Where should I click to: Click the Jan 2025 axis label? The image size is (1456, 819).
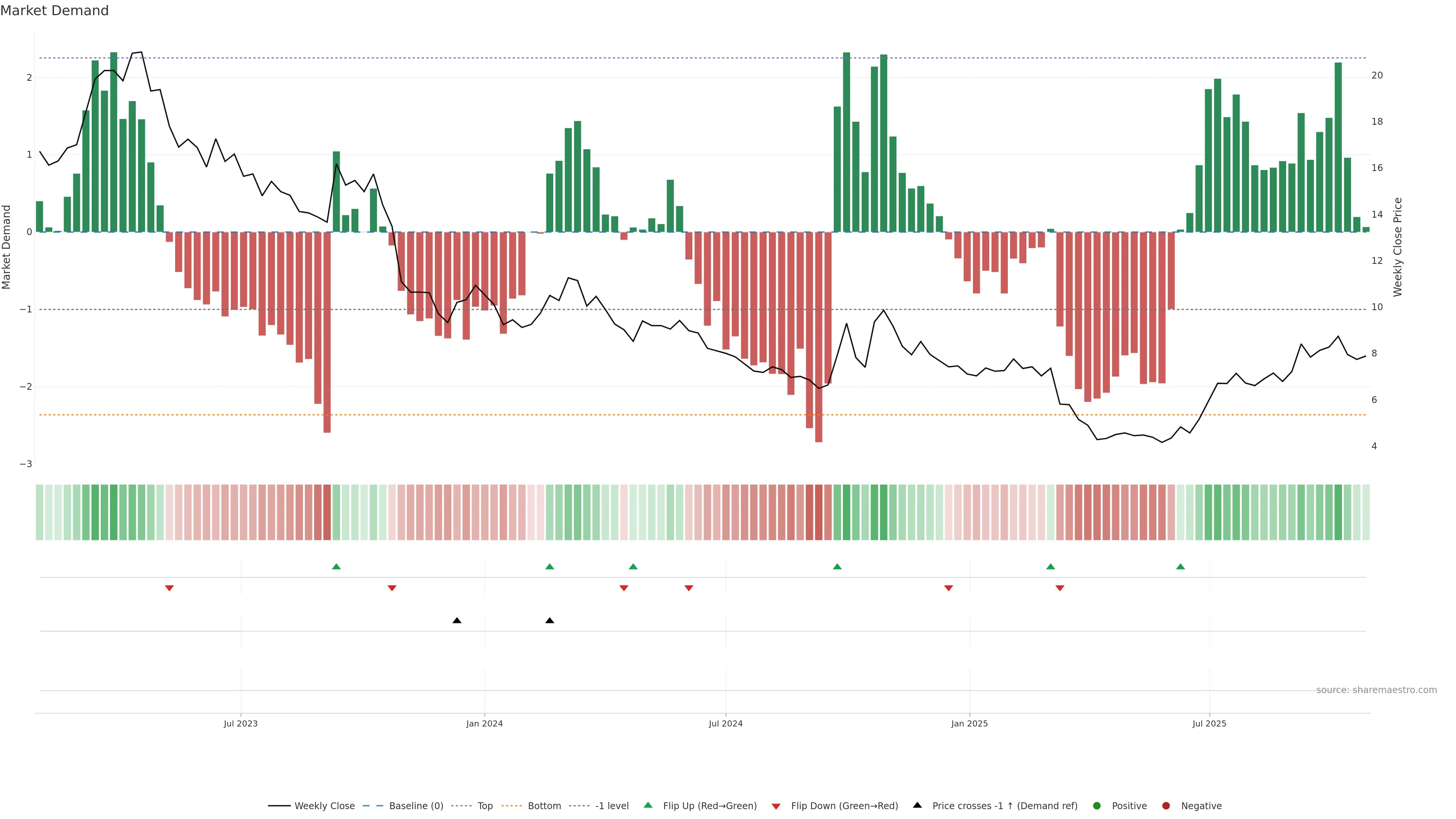tap(970, 723)
